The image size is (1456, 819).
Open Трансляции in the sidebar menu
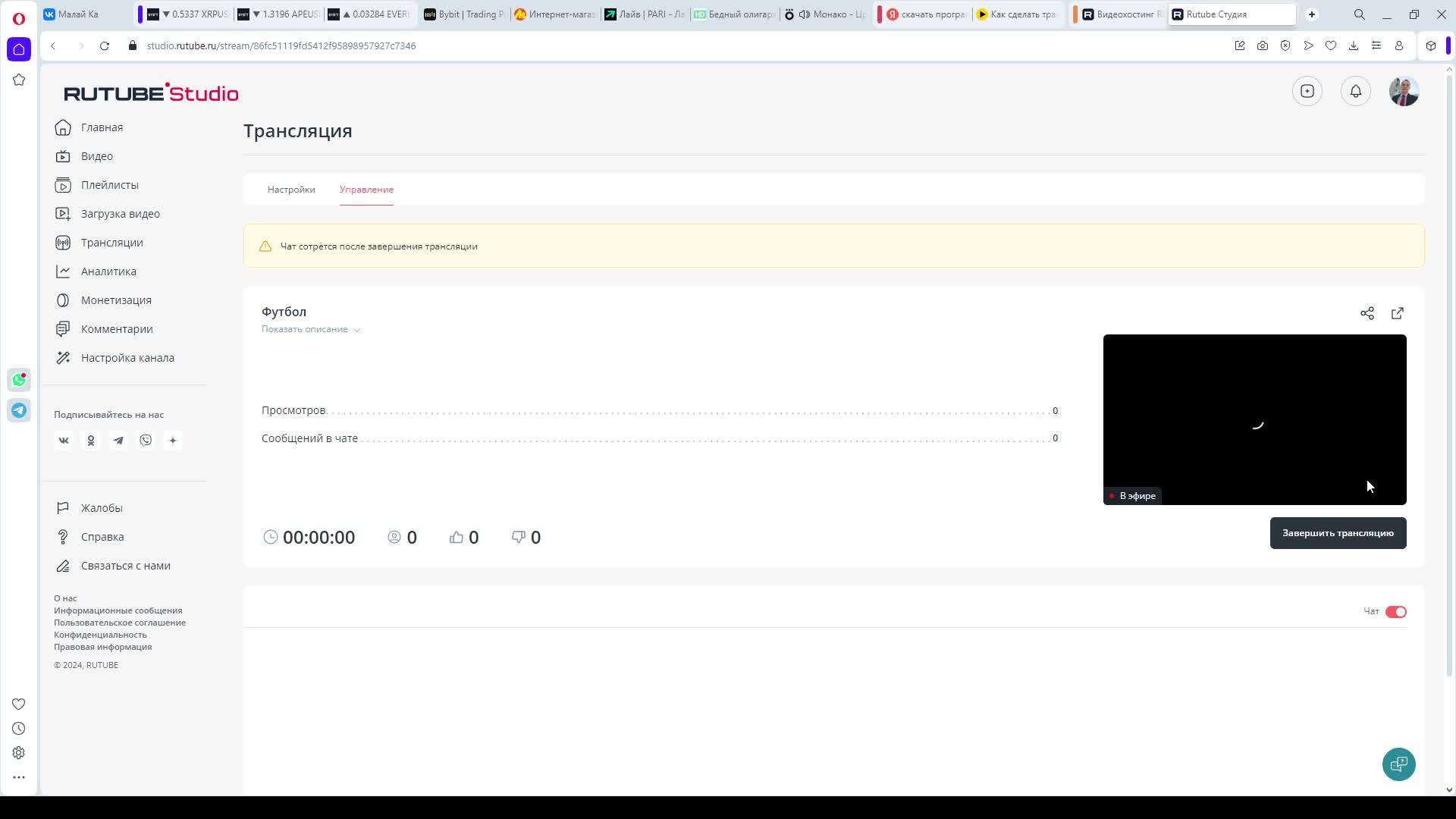(x=111, y=243)
